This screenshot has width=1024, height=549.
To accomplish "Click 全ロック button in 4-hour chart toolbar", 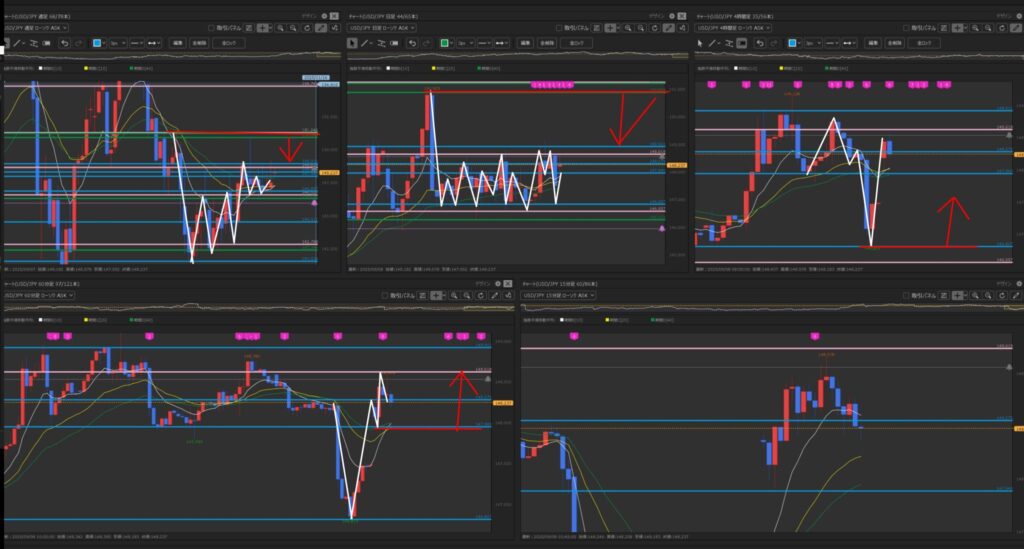I will pos(924,43).
